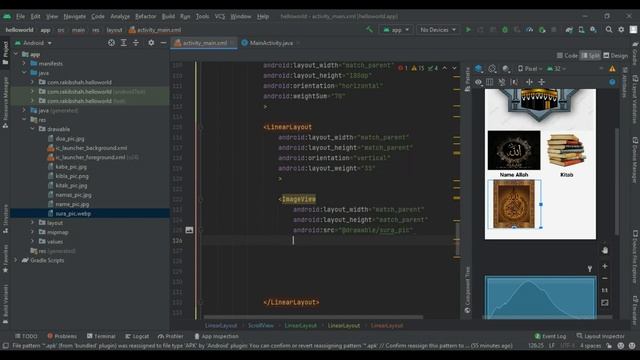Open Project panel options gear
This screenshot has height=360, width=640.
(151, 42)
